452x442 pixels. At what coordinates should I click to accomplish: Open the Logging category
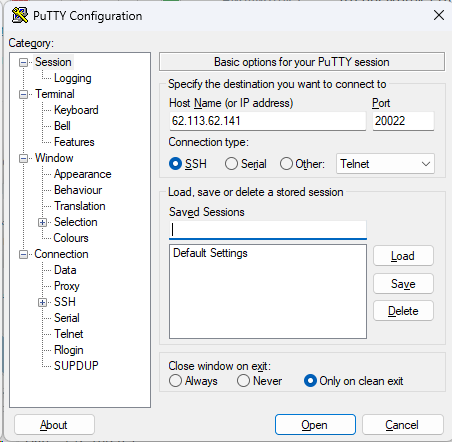73,78
